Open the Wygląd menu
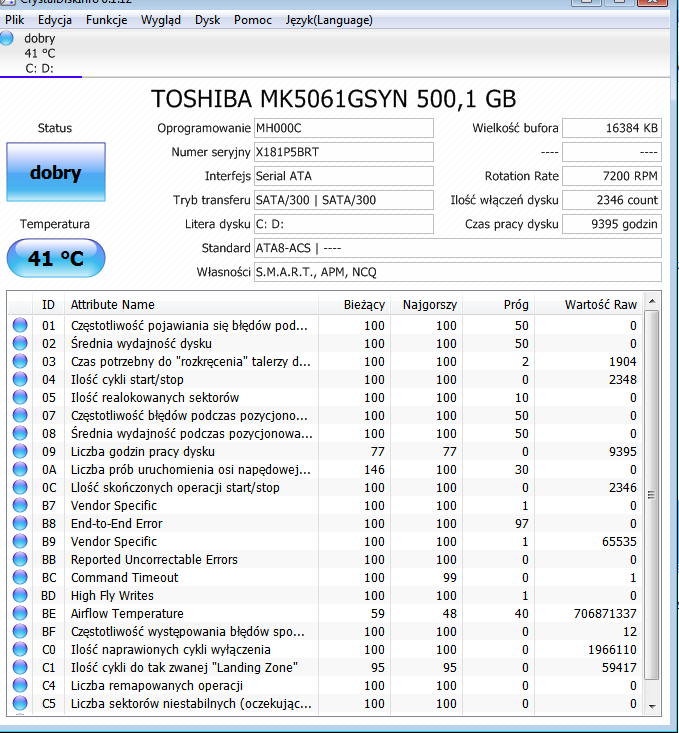Viewport: 679px width, 733px height. pos(160,20)
